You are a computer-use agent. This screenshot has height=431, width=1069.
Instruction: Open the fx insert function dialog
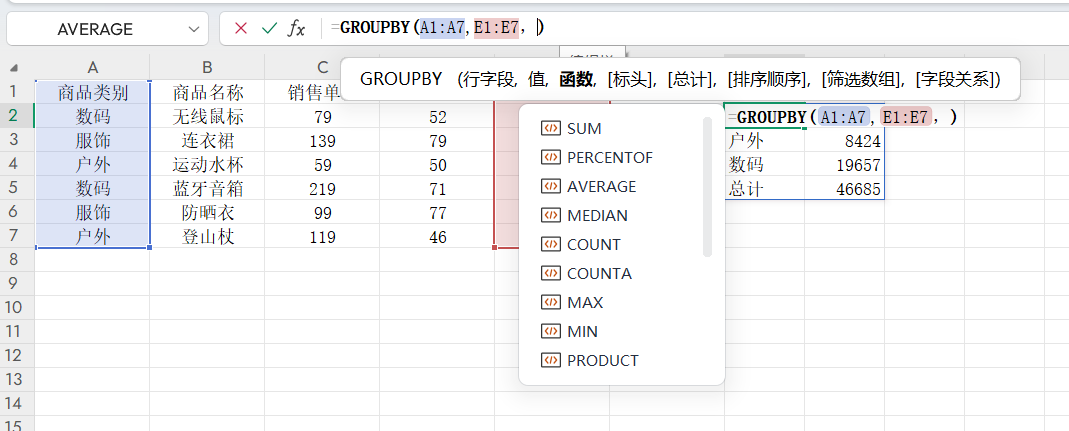pyautogui.click(x=296, y=29)
